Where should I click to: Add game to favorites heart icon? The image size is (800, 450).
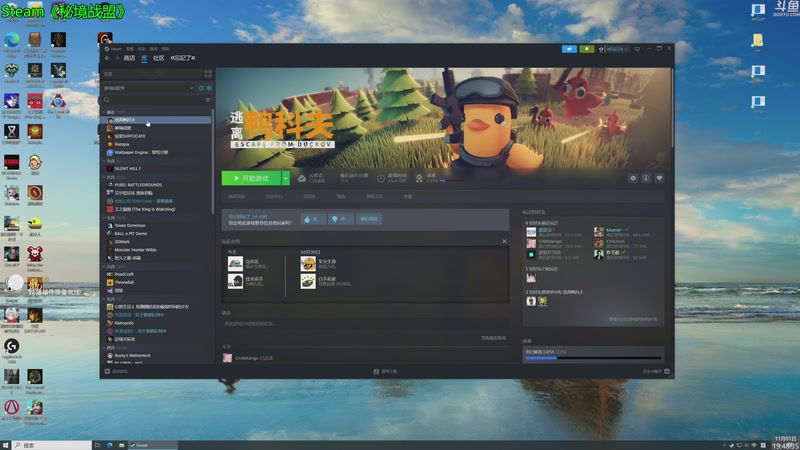point(659,178)
